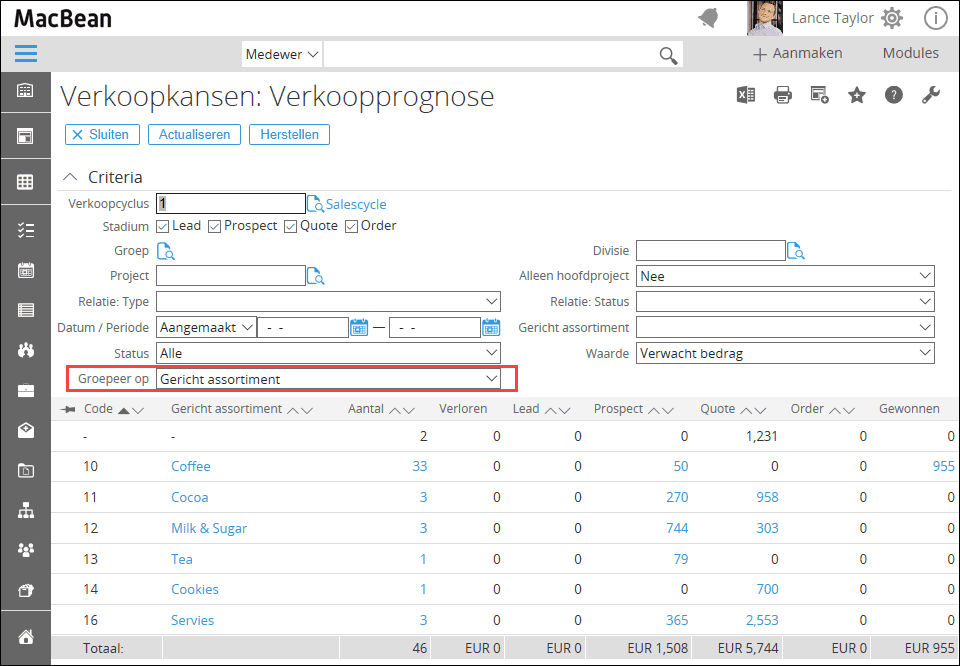The width and height of the screenshot is (960, 666).
Task: Click the Excel export icon
Action: [x=745, y=95]
